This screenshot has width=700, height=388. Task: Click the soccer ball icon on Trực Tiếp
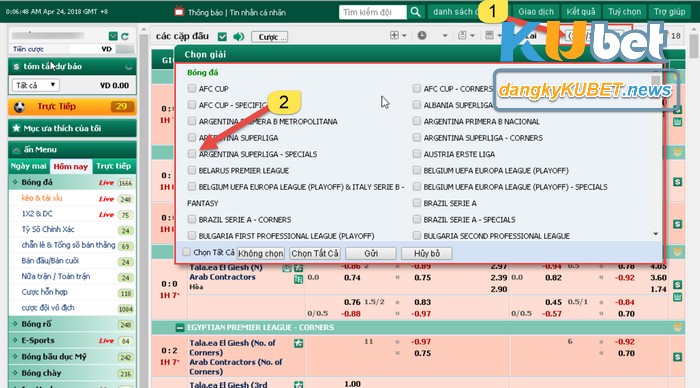click(19, 107)
